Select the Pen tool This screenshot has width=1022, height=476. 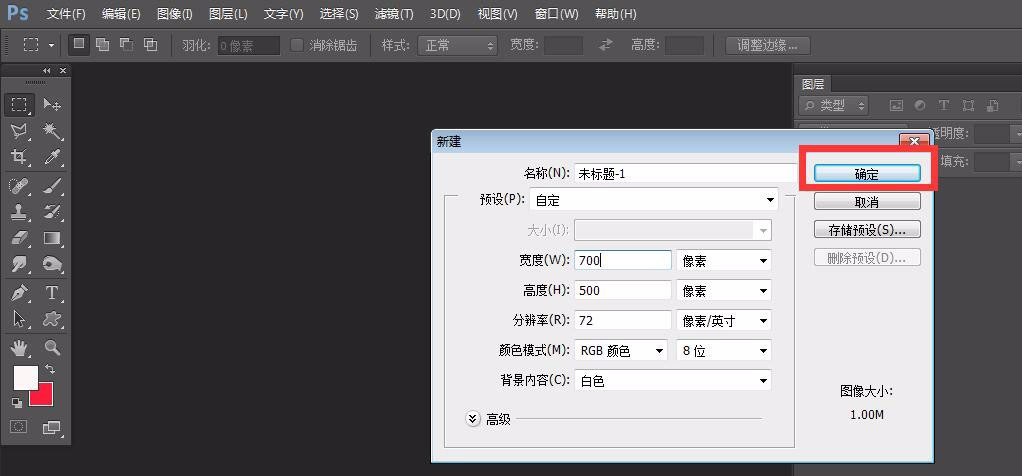point(19,293)
